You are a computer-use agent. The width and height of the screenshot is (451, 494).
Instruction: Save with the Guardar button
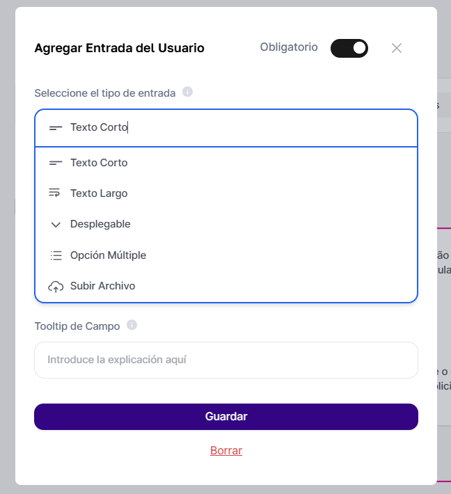226,417
